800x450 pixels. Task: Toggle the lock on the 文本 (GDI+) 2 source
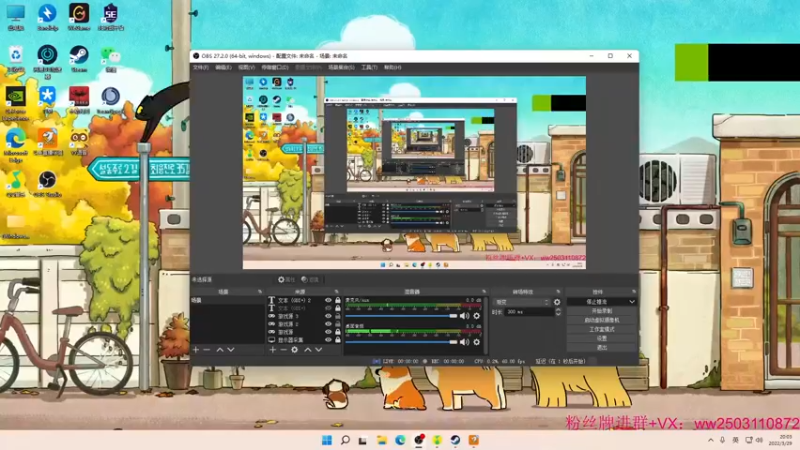338,301
